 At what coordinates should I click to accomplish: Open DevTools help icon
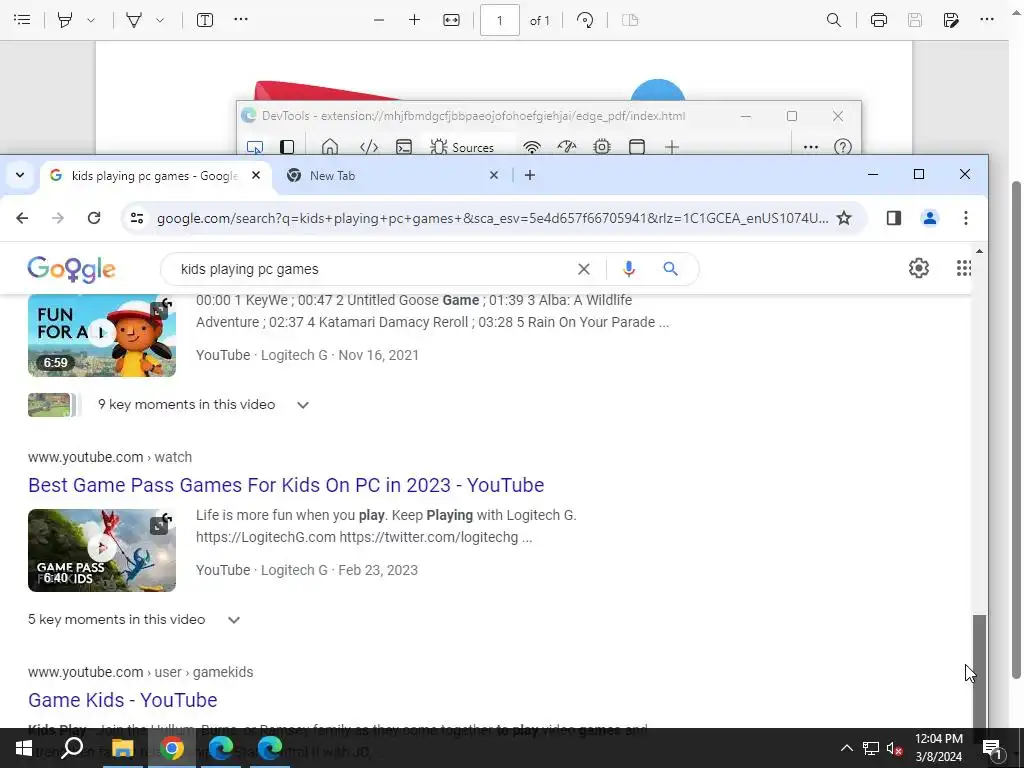843,147
